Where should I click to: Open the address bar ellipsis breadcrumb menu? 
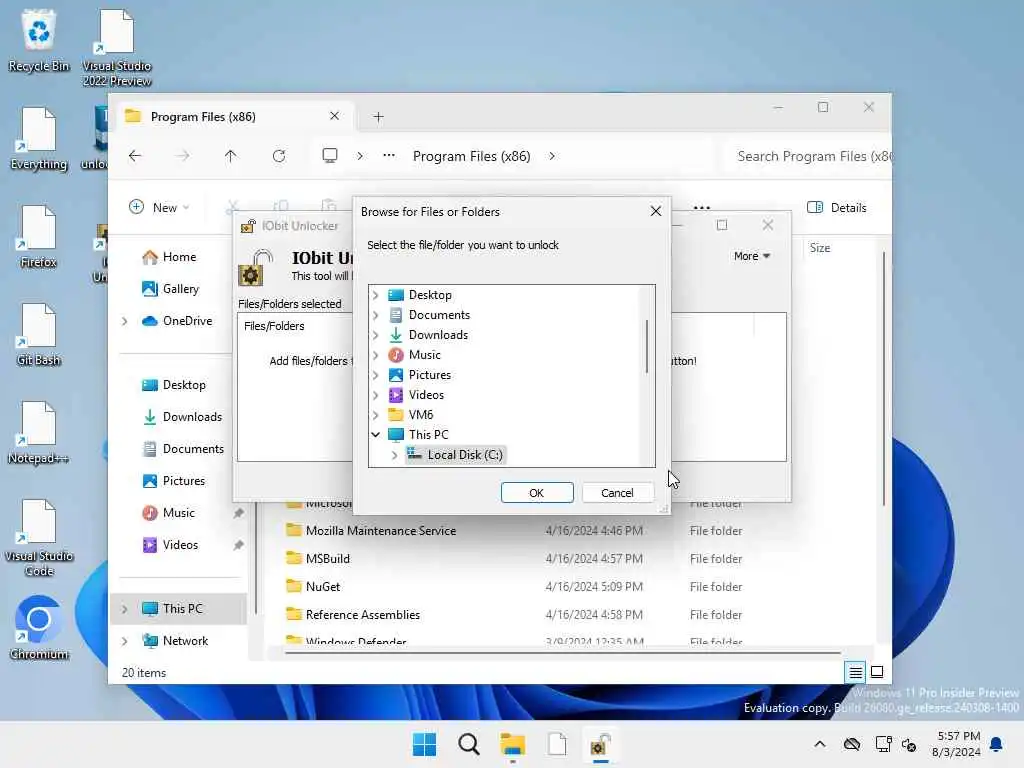pyautogui.click(x=389, y=156)
